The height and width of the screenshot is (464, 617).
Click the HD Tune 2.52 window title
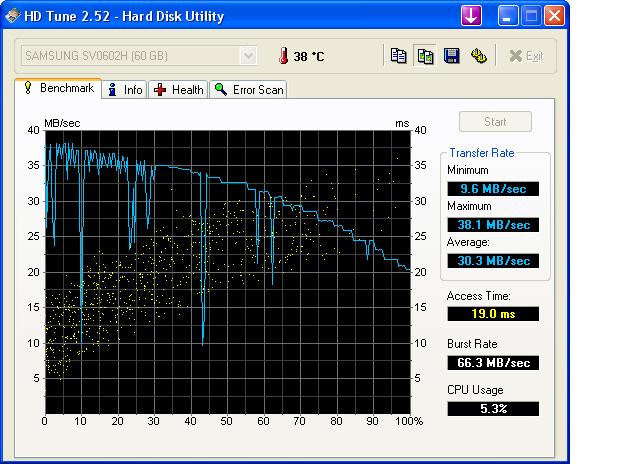(124, 16)
